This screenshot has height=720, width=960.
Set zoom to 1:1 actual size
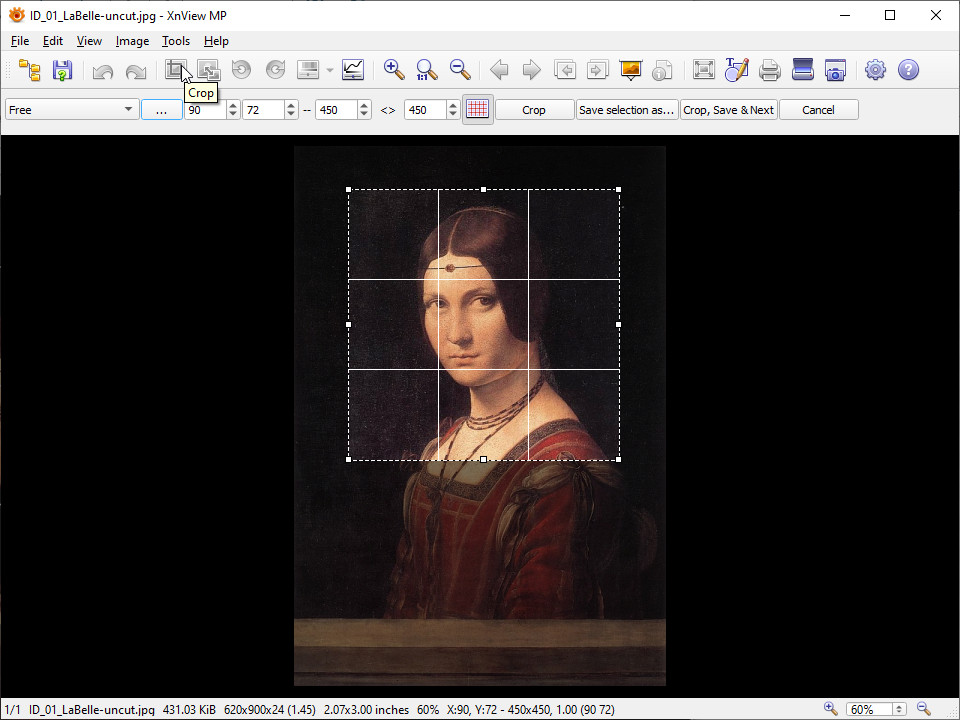click(427, 70)
